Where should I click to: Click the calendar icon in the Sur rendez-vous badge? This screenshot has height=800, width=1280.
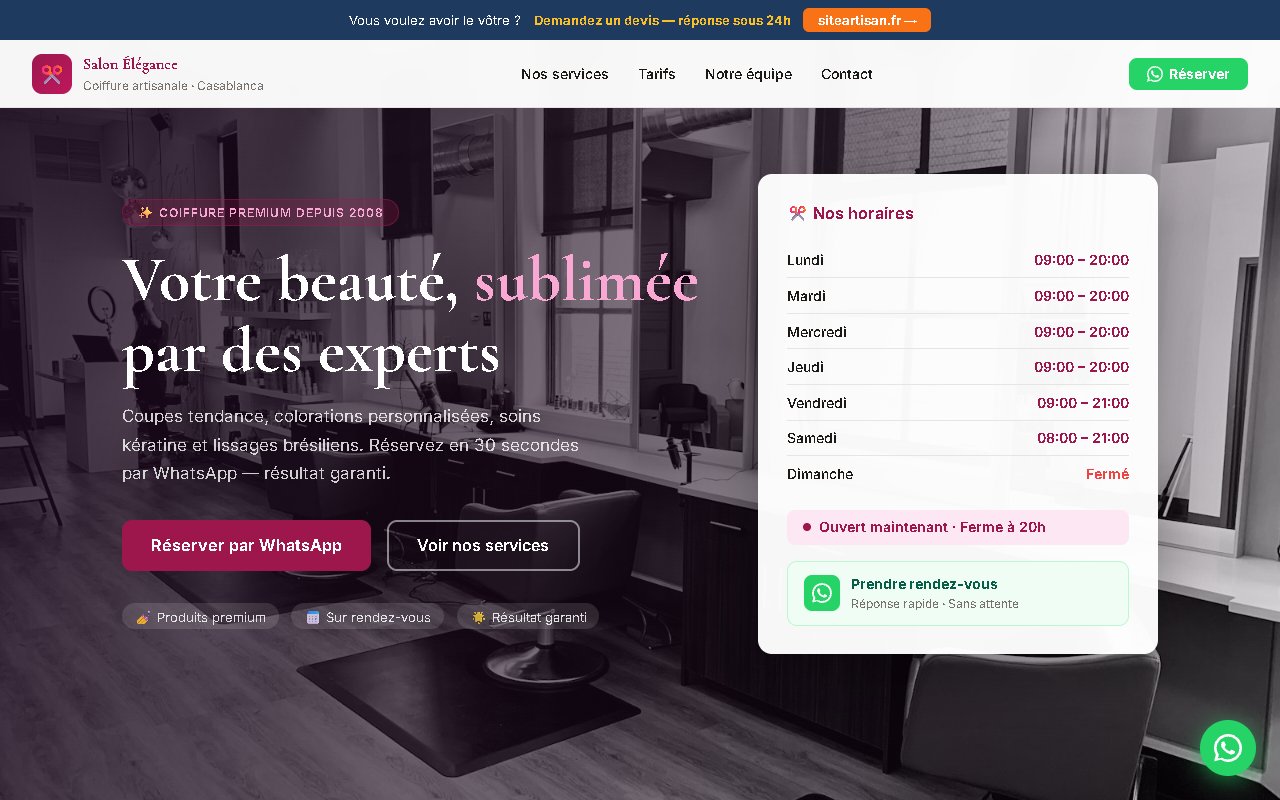pyautogui.click(x=313, y=616)
